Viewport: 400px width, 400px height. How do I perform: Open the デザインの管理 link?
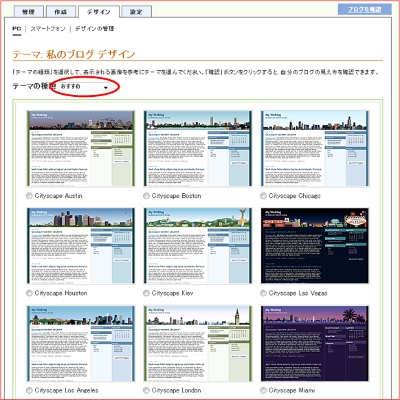[94, 29]
